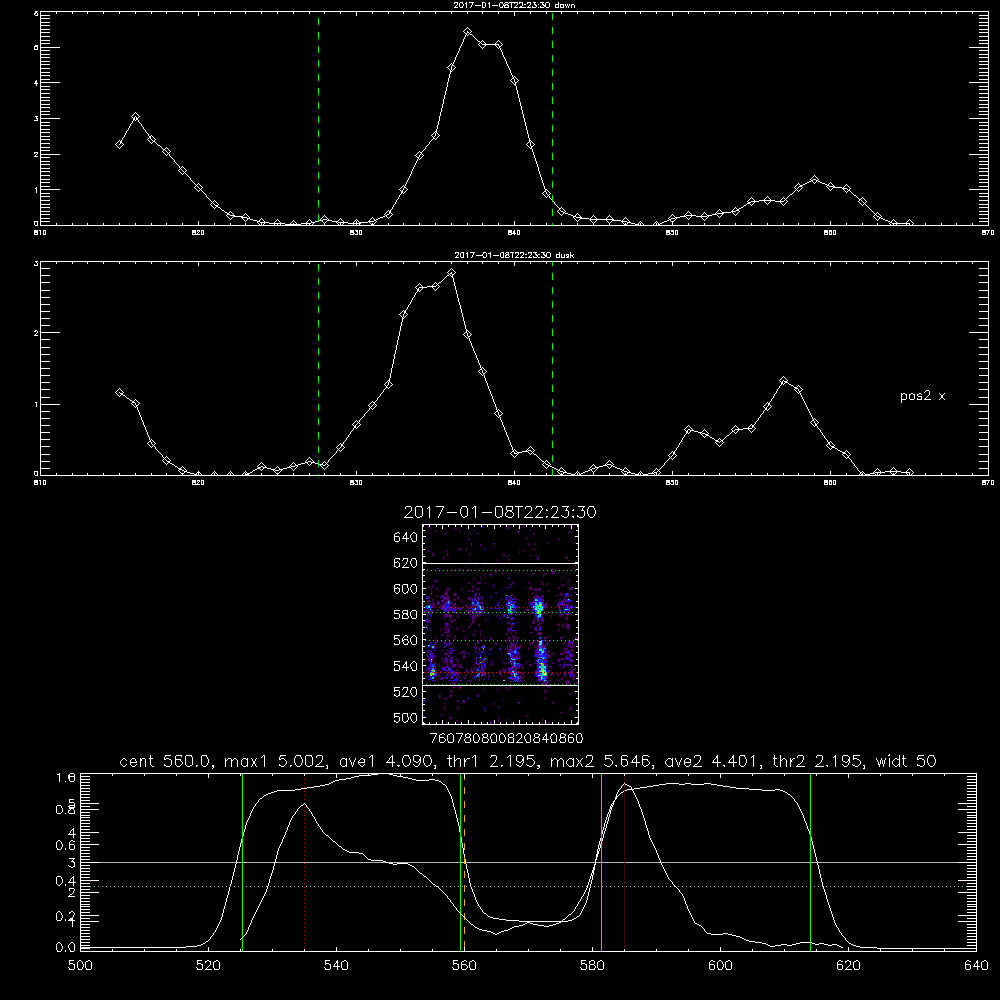Click the 870 label on dusk plot x-axis
This screenshot has height=1000, width=1000.
(x=988, y=483)
